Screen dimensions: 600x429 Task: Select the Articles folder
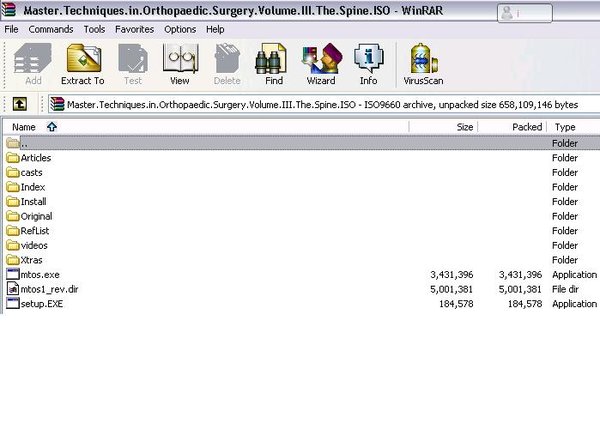point(35,158)
